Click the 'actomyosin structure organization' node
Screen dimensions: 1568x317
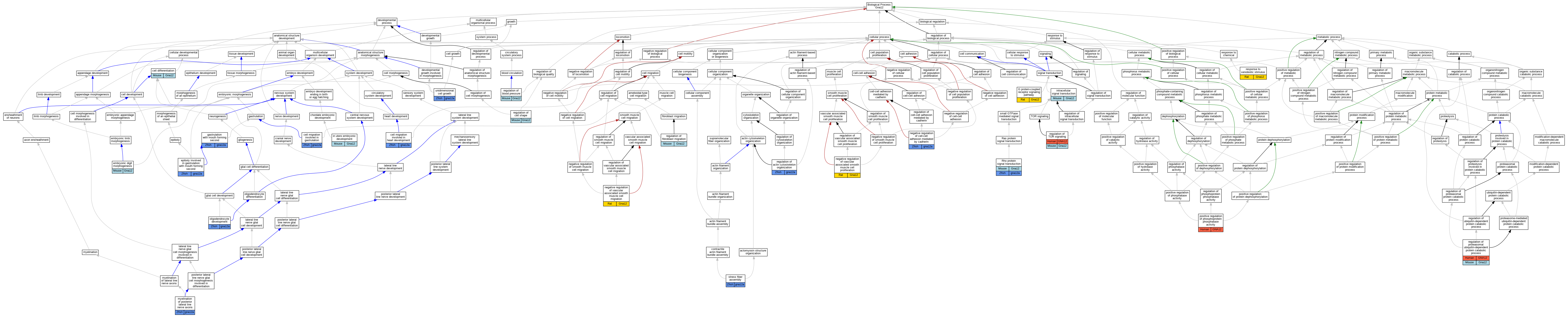pos(753,252)
